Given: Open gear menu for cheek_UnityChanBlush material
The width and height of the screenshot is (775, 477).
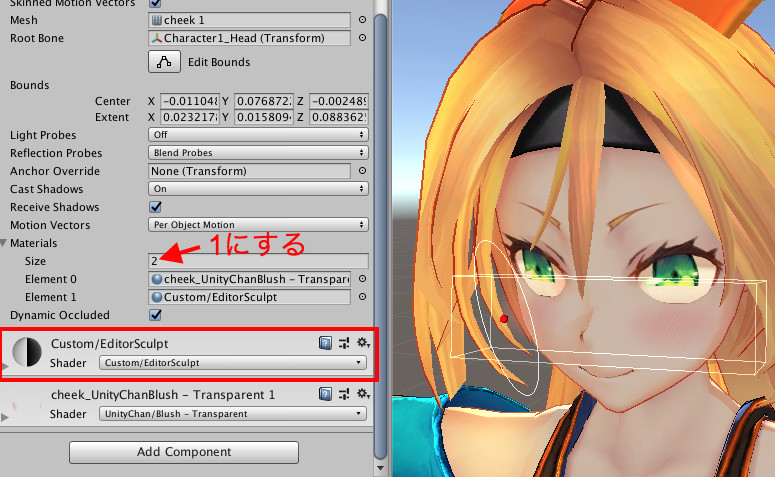Looking at the screenshot, I should click(x=363, y=394).
